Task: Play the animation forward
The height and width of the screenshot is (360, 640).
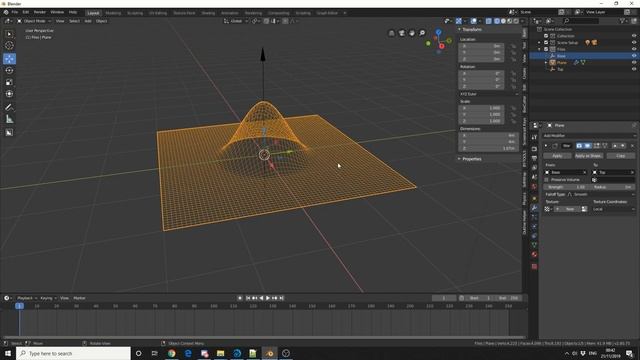Action: (x=268, y=298)
